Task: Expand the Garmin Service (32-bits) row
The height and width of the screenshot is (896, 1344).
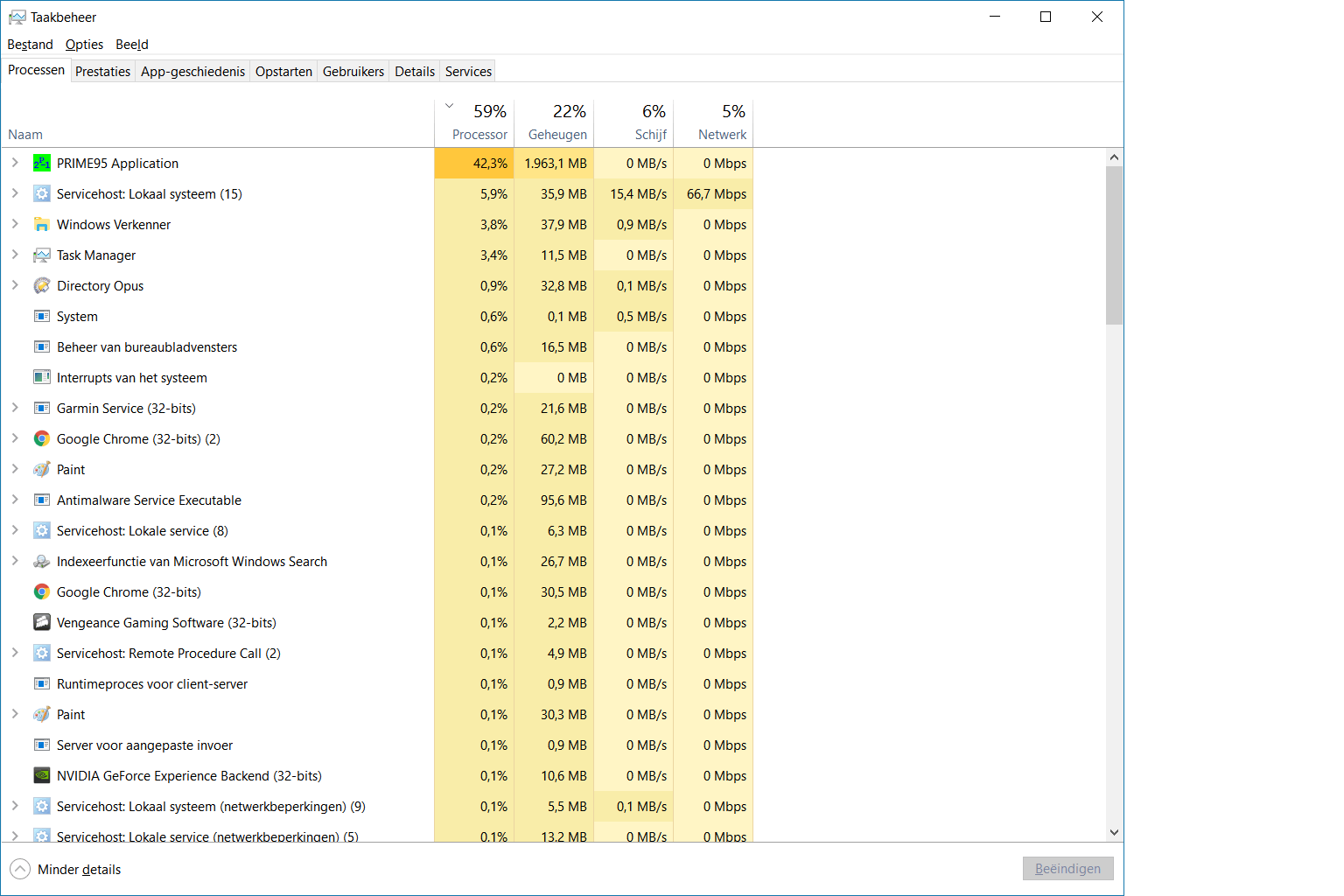Action: [15, 408]
